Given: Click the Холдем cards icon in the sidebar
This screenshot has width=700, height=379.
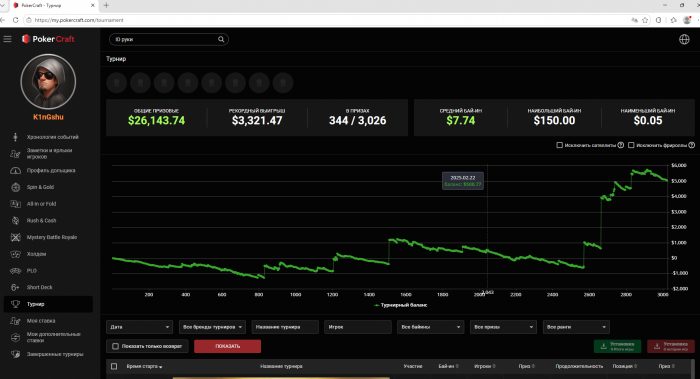Looking at the screenshot, I should click(x=16, y=254).
